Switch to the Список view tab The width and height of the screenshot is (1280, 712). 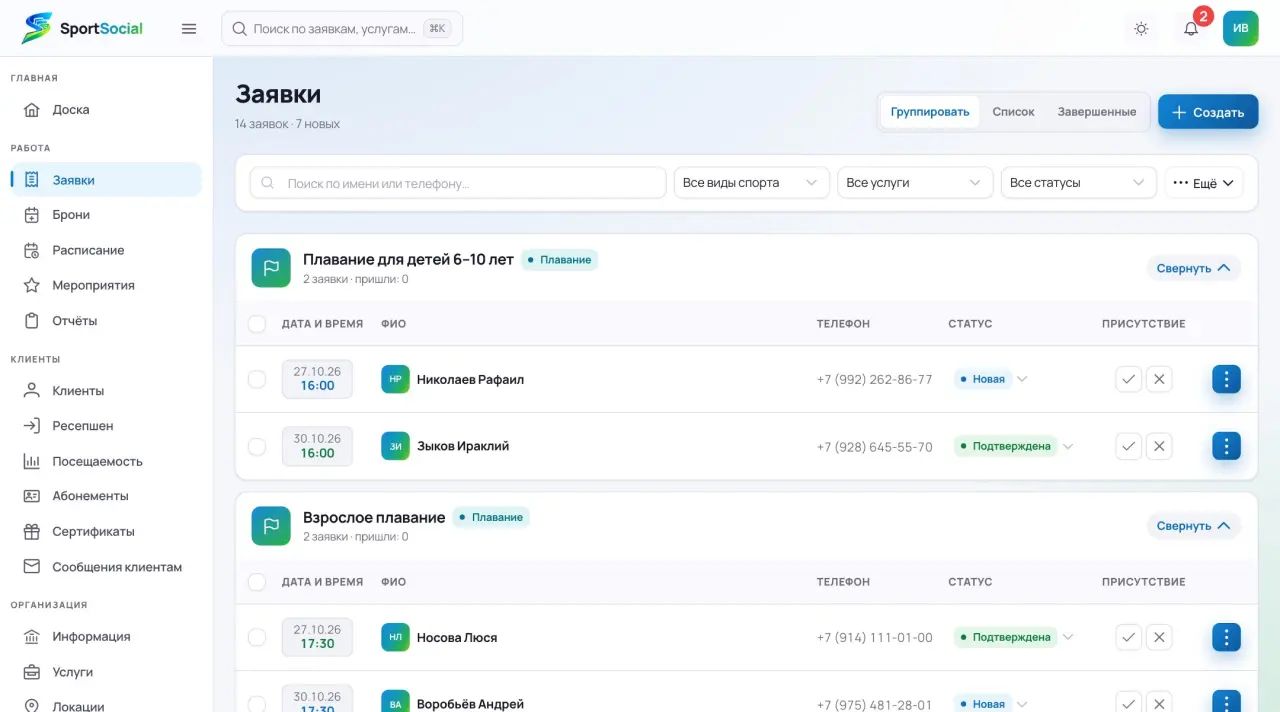(x=1013, y=112)
